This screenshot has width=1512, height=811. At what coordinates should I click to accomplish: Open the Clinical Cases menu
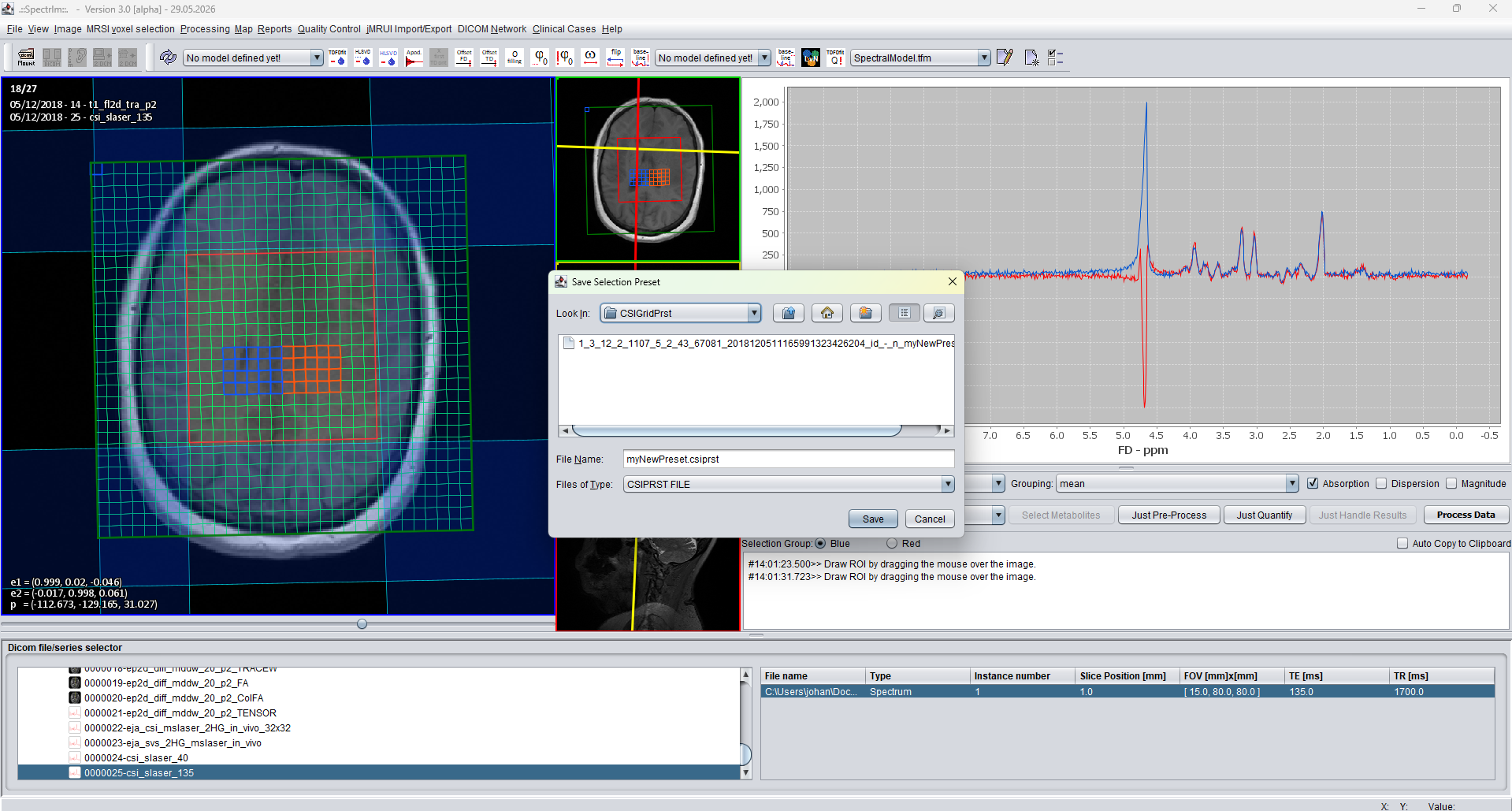click(x=564, y=28)
